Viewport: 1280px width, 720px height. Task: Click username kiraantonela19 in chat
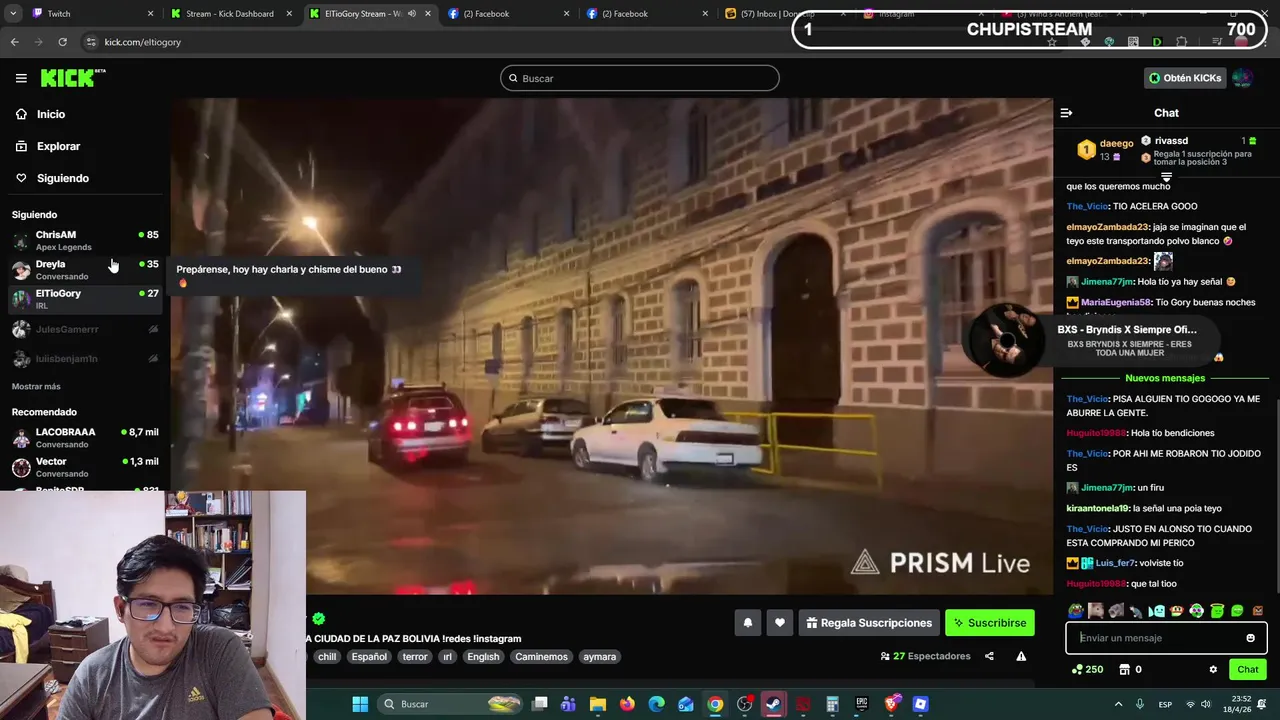tap(1097, 508)
